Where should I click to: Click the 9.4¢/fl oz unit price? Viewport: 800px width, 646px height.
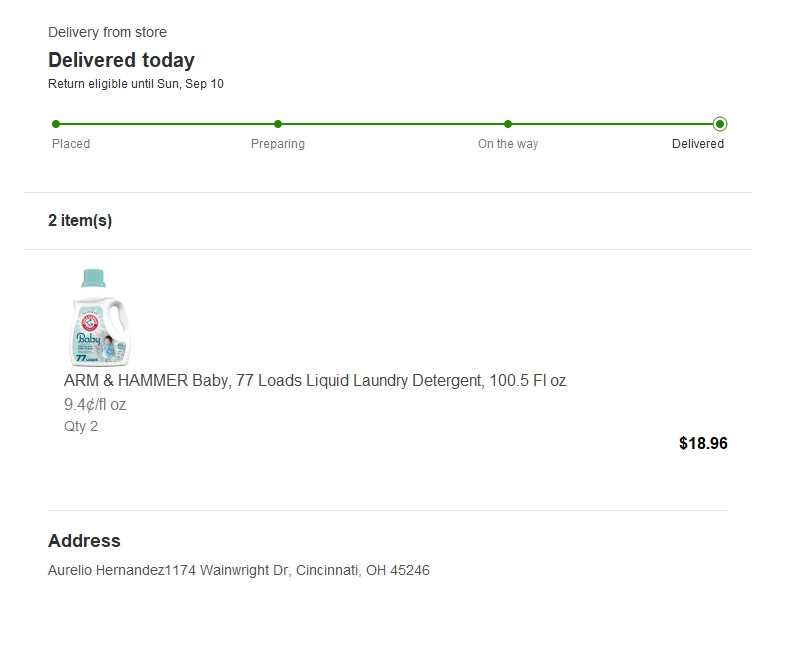tap(95, 405)
